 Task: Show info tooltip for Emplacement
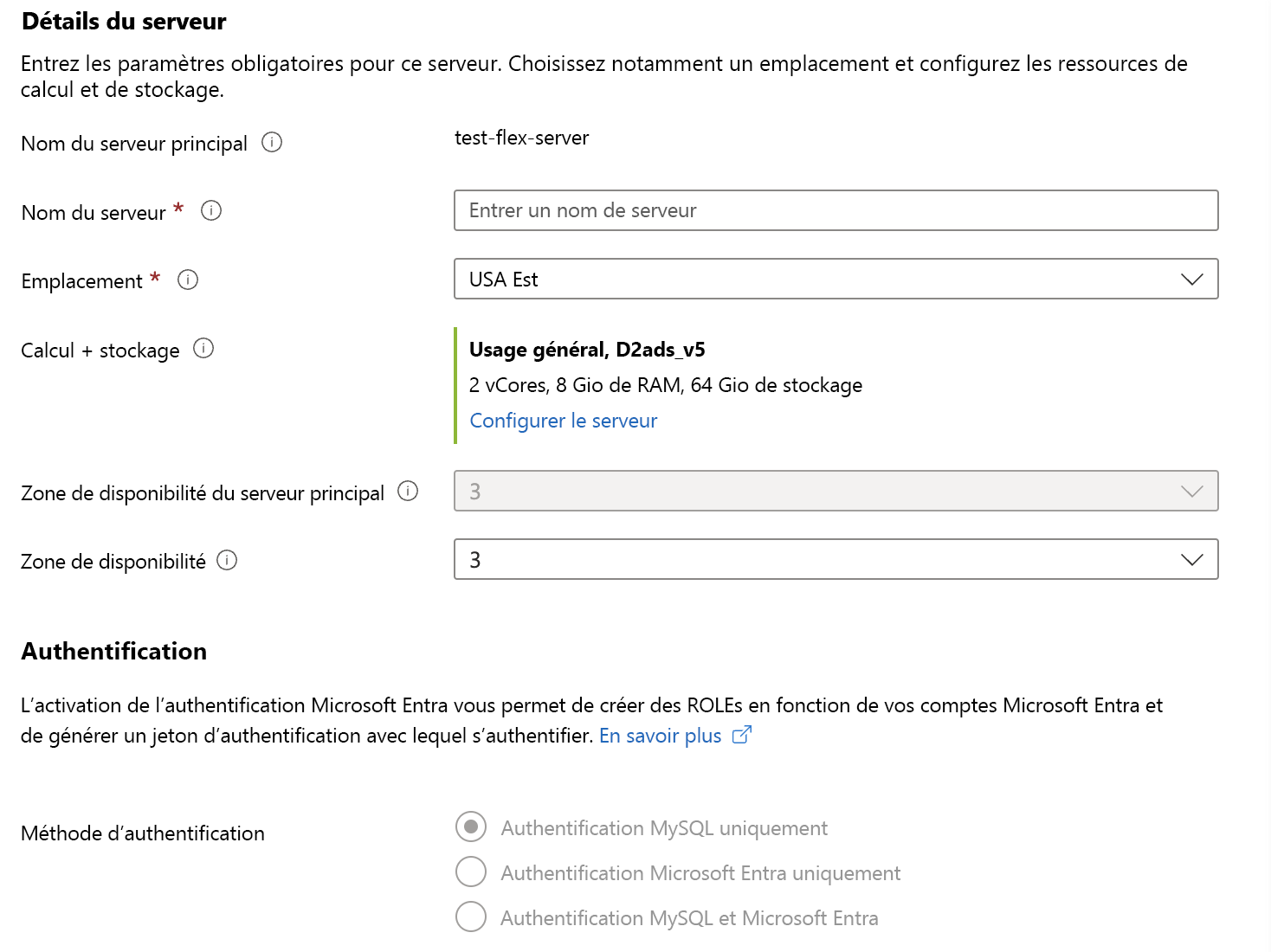pyautogui.click(x=188, y=280)
